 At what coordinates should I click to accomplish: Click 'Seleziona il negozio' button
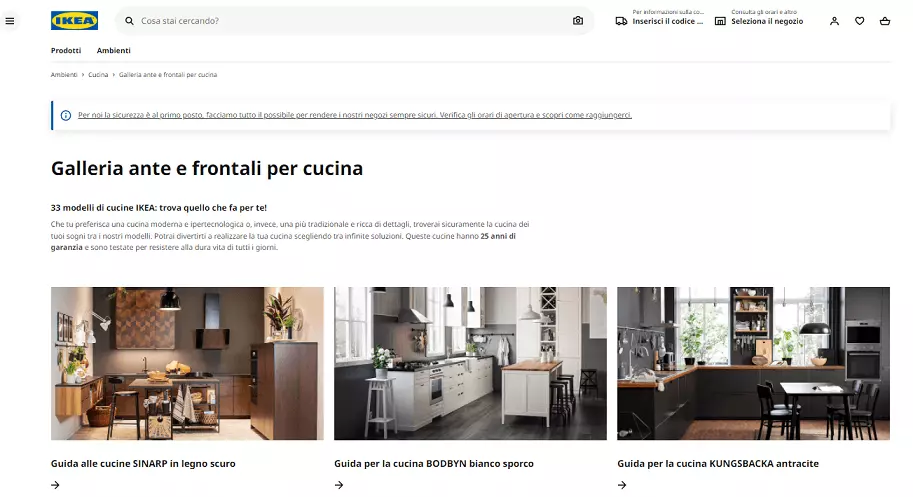(x=759, y=21)
